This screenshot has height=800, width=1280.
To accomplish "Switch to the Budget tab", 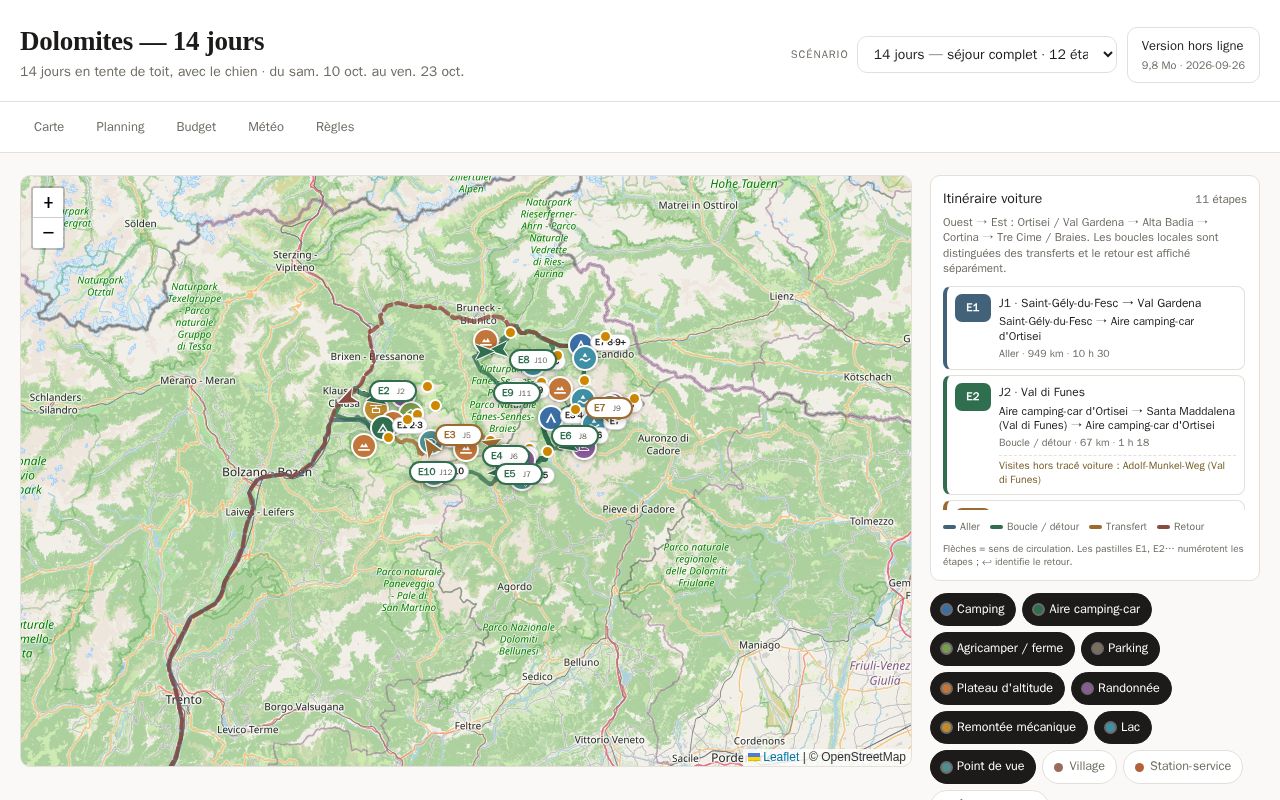I will click(x=196, y=127).
